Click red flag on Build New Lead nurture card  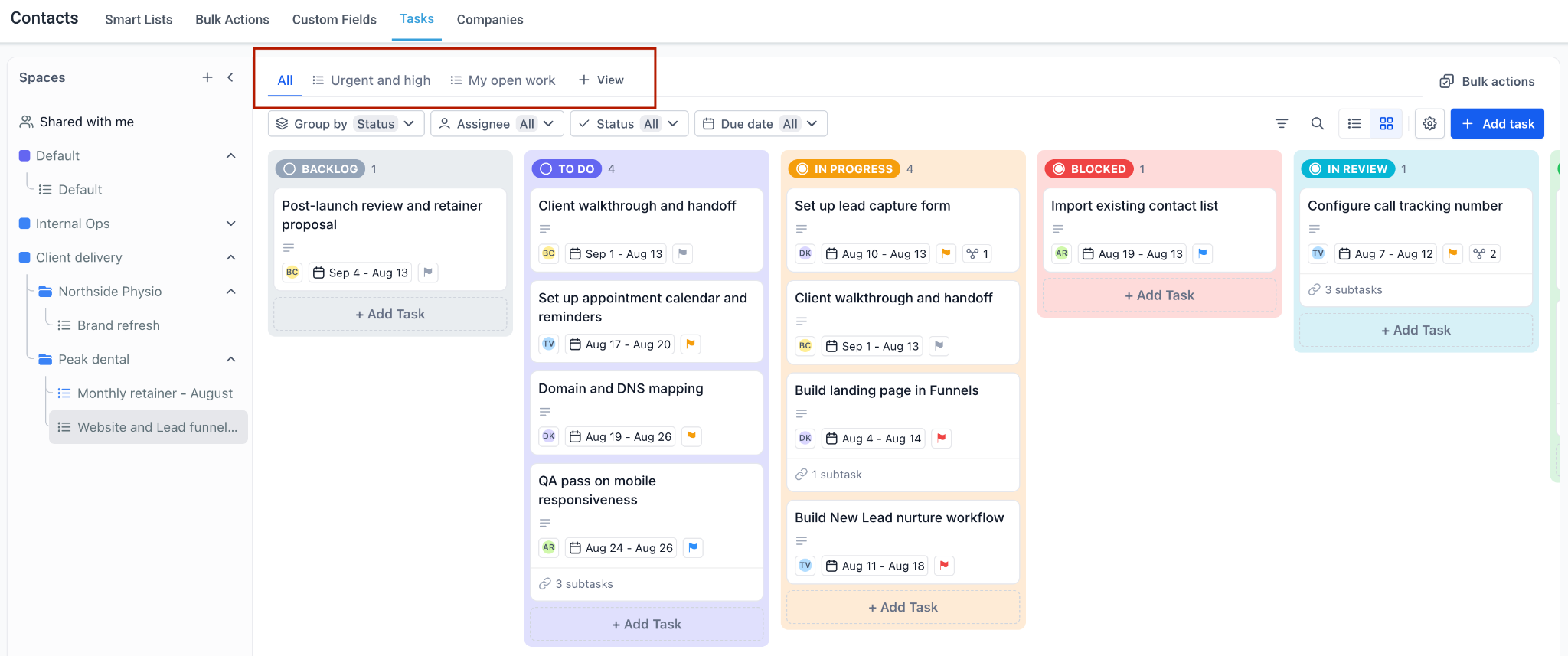coord(944,566)
